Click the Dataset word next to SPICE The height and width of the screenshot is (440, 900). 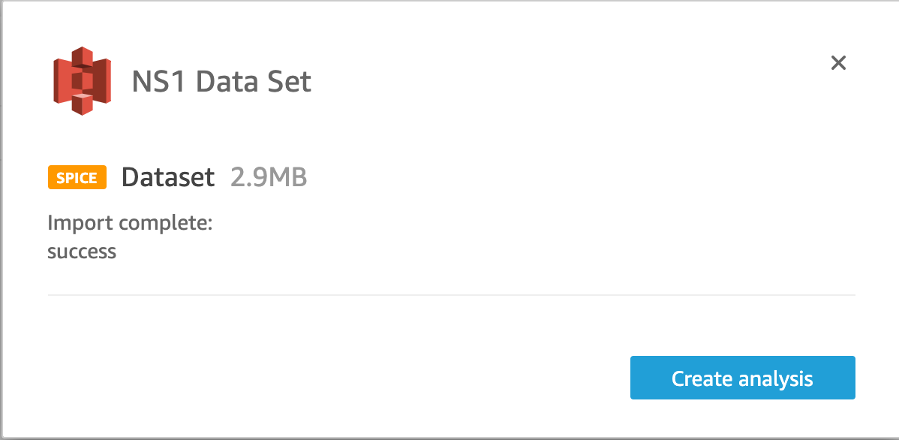click(168, 178)
